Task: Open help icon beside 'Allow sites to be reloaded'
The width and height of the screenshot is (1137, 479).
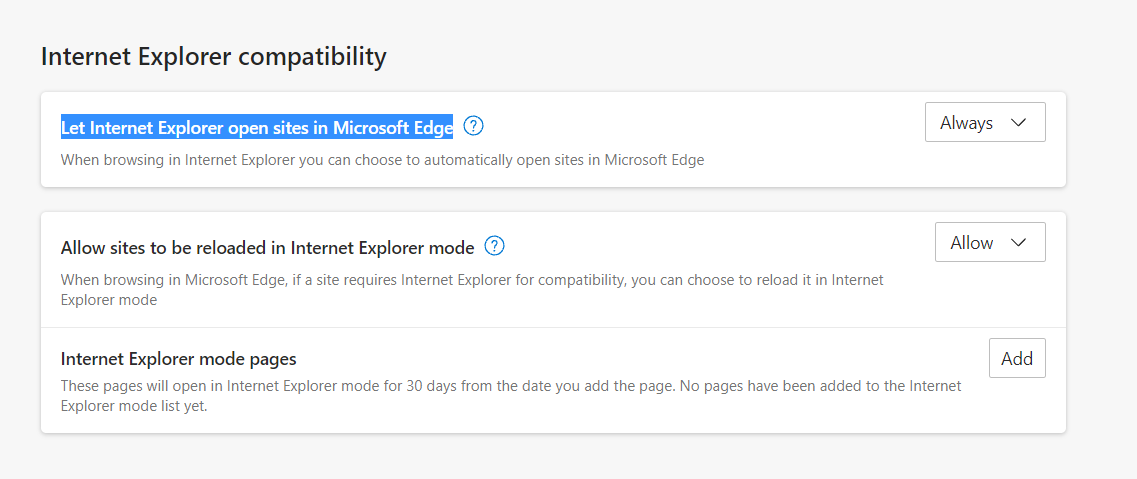Action: [495, 246]
